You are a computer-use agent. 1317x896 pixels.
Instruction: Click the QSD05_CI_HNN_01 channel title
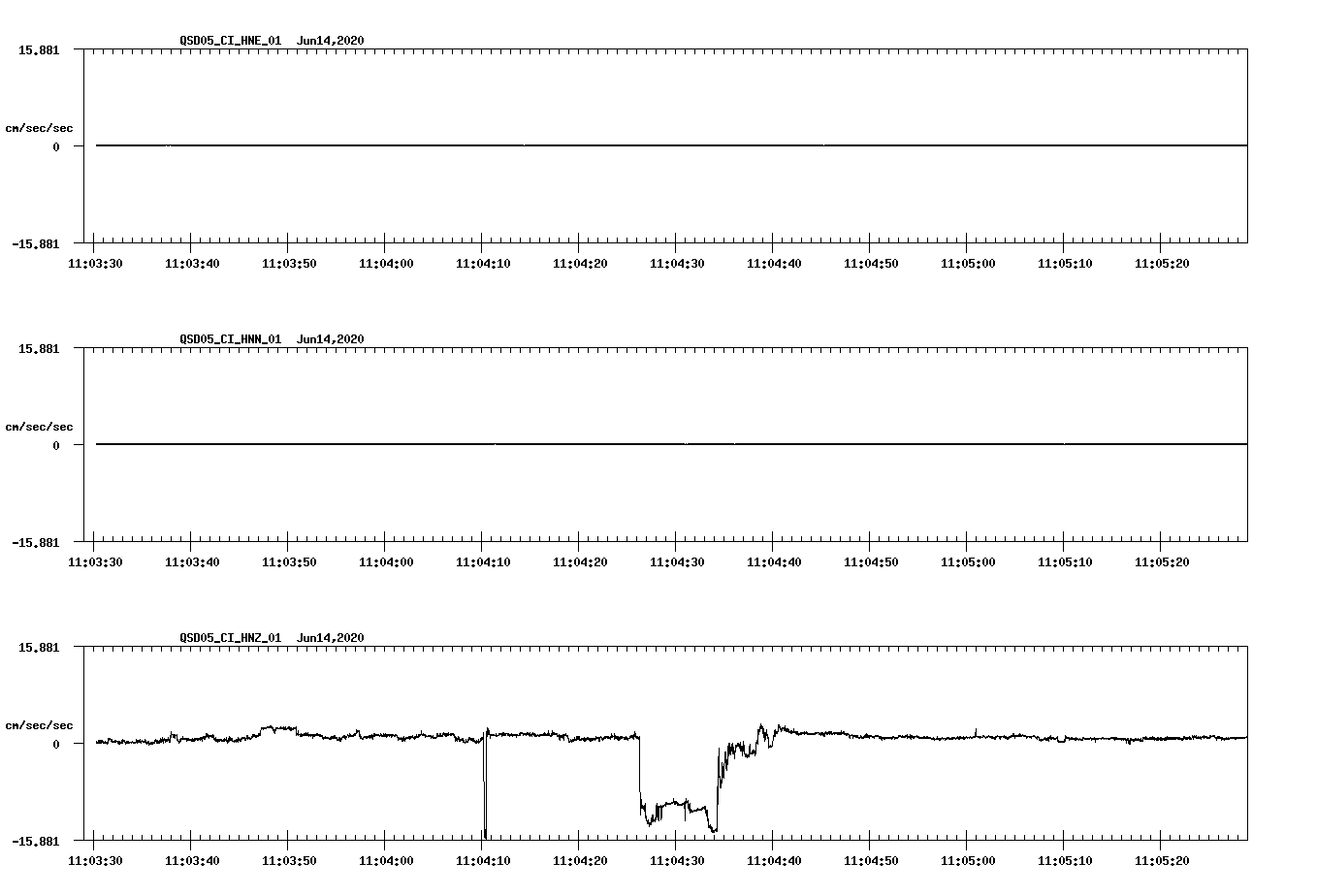(230, 339)
